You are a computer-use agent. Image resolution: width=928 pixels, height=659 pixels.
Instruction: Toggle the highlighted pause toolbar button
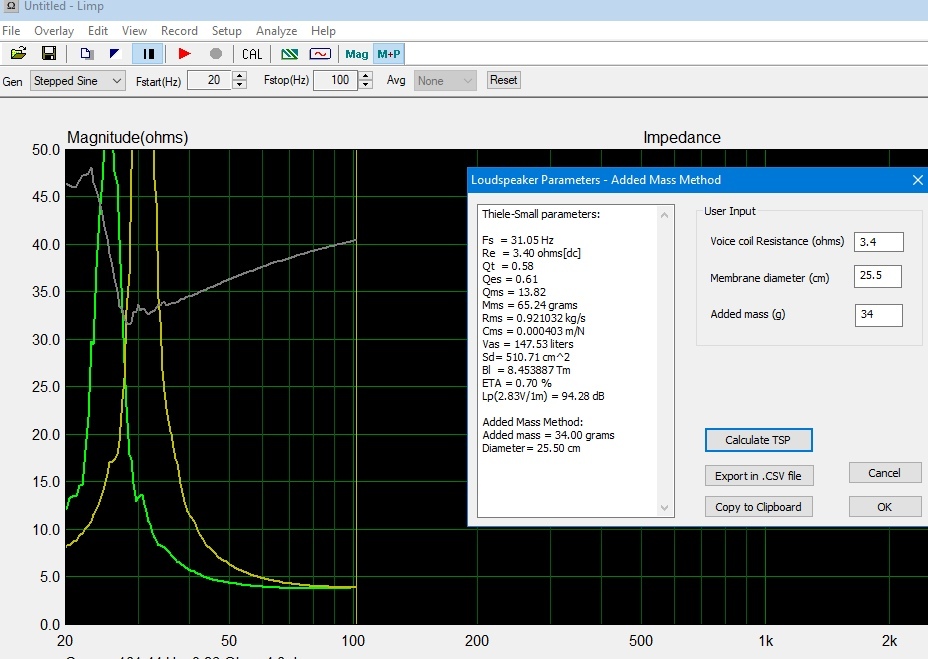[x=148, y=53]
